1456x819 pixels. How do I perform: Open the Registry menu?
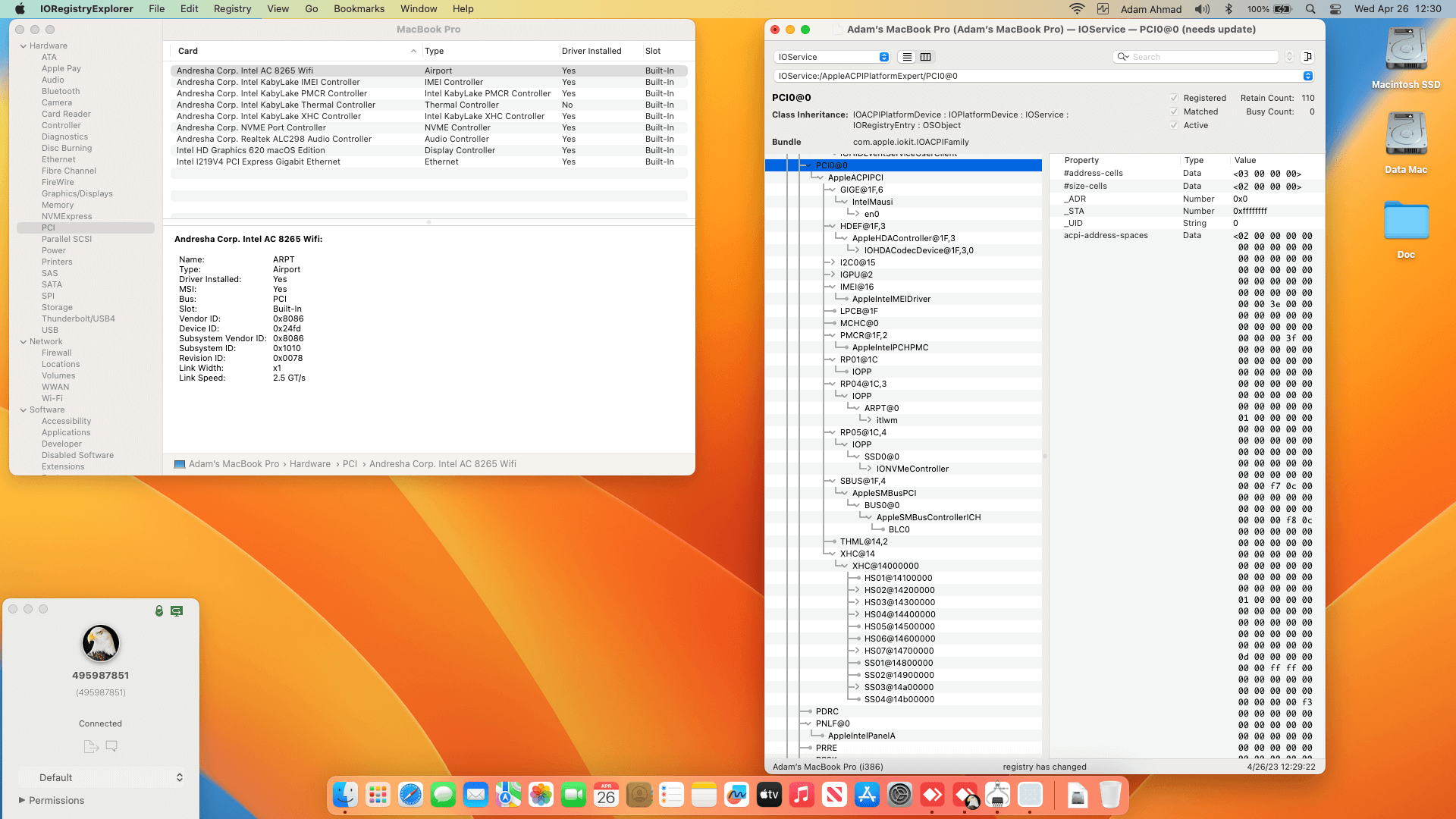(x=232, y=9)
